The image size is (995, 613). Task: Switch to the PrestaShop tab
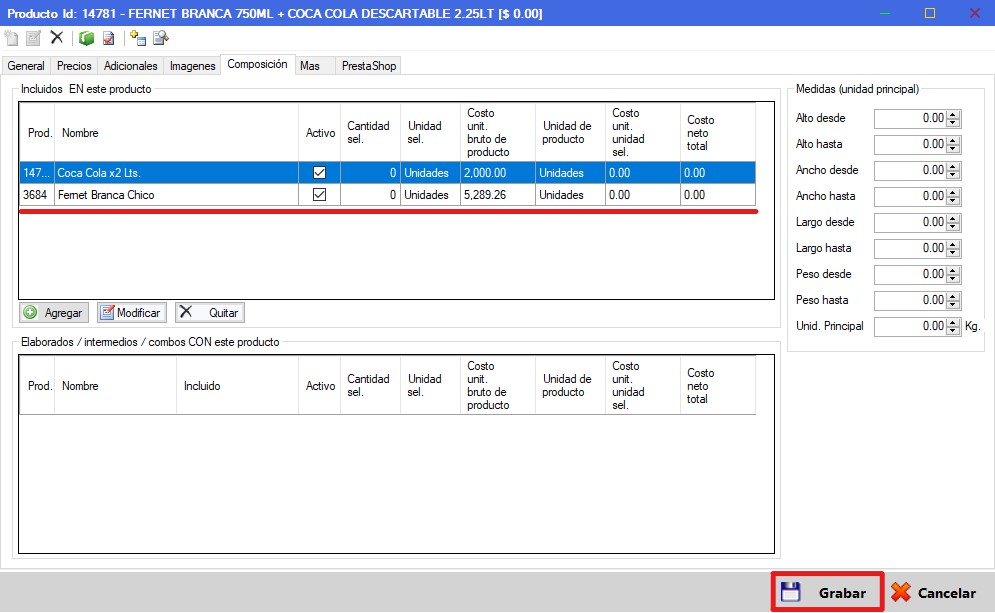click(x=369, y=66)
